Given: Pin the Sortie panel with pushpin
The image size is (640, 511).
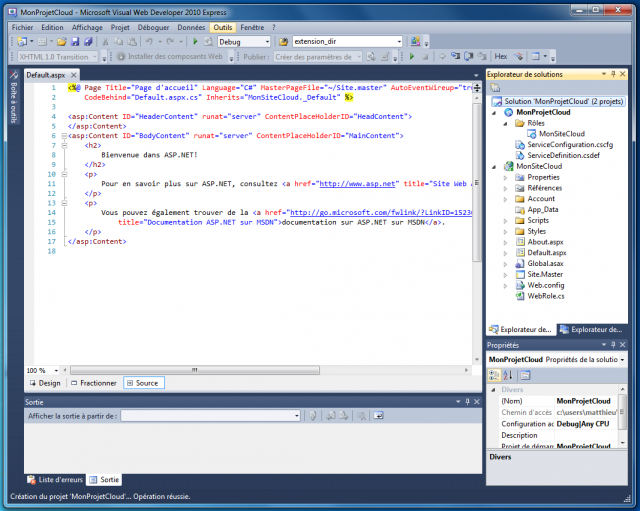Looking at the screenshot, I should pyautogui.click(x=468, y=402).
